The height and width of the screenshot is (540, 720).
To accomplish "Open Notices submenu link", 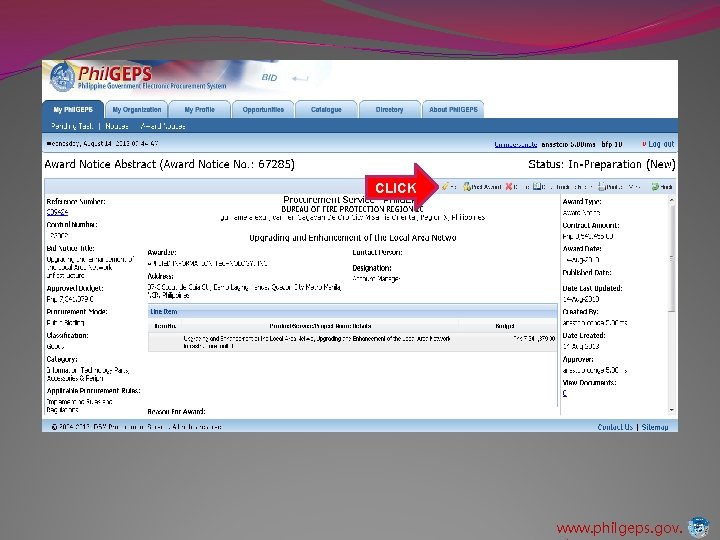I will pyautogui.click(x=117, y=126).
